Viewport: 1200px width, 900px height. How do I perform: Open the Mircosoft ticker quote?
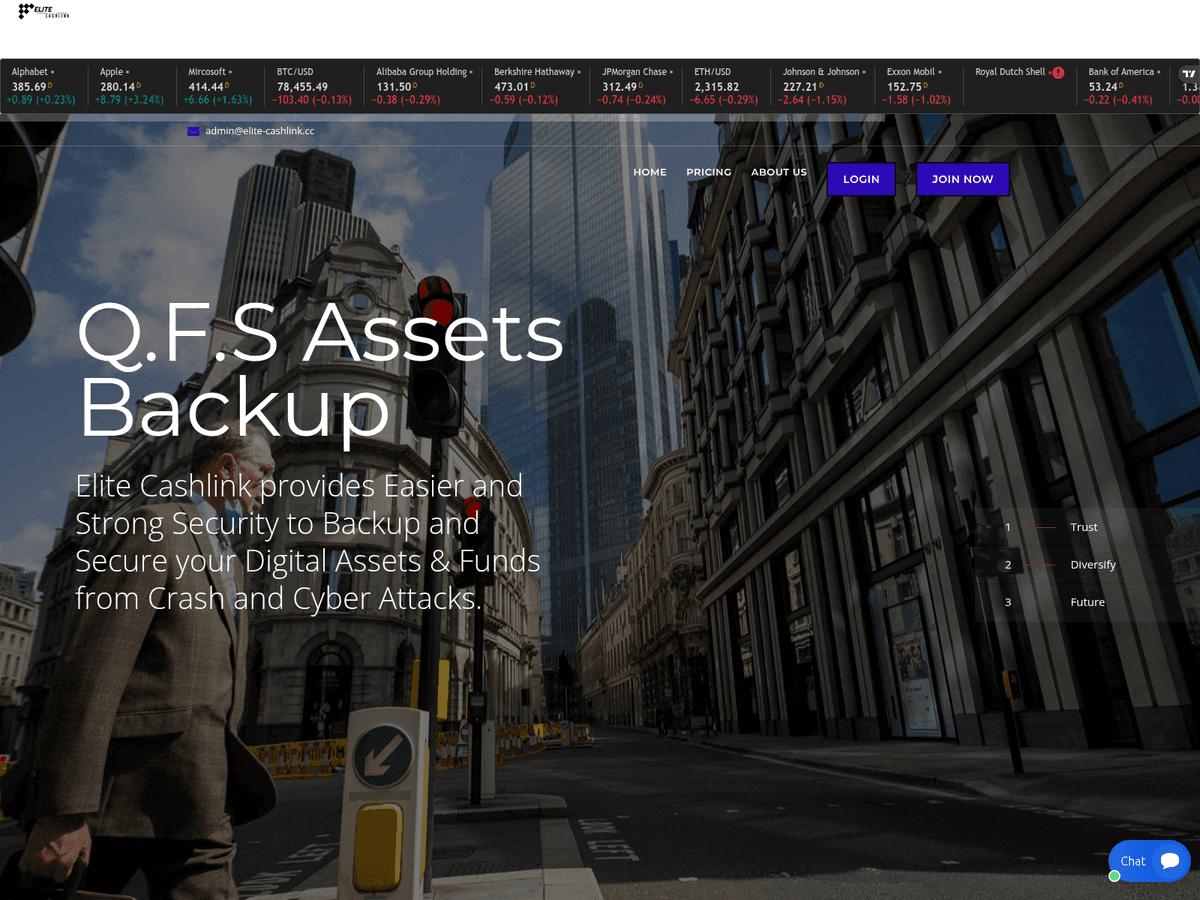pyautogui.click(x=221, y=86)
